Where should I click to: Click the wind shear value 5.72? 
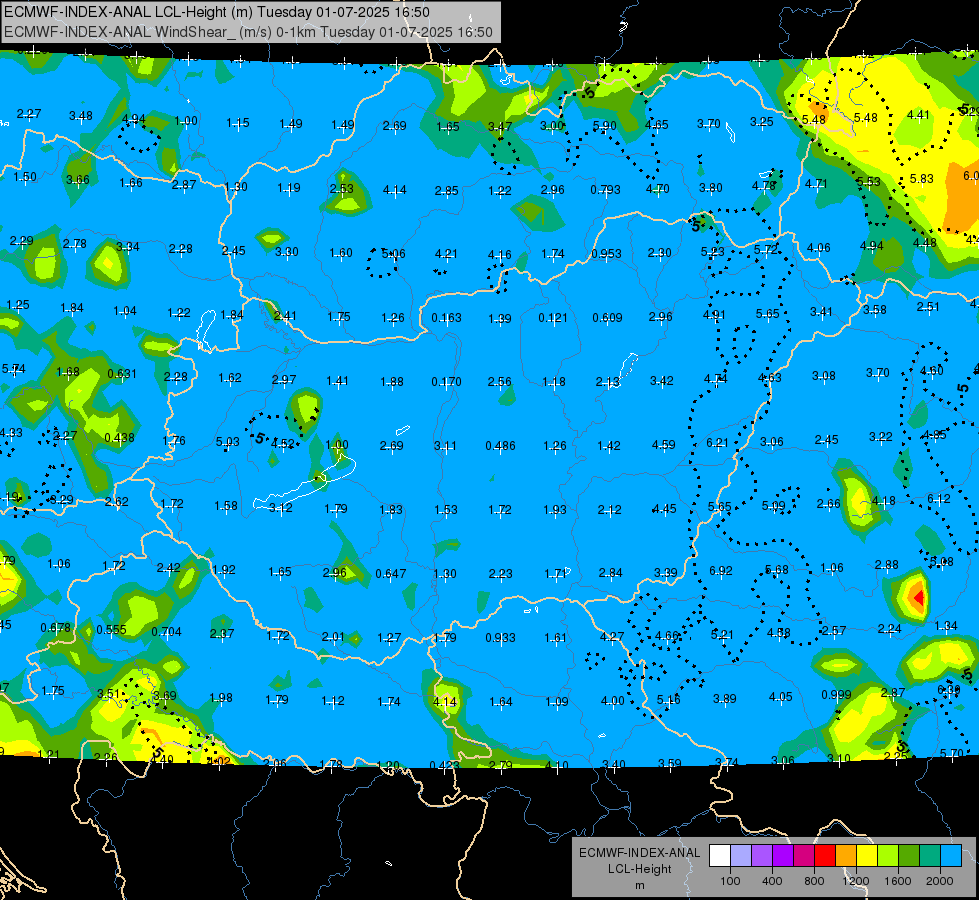click(x=765, y=249)
